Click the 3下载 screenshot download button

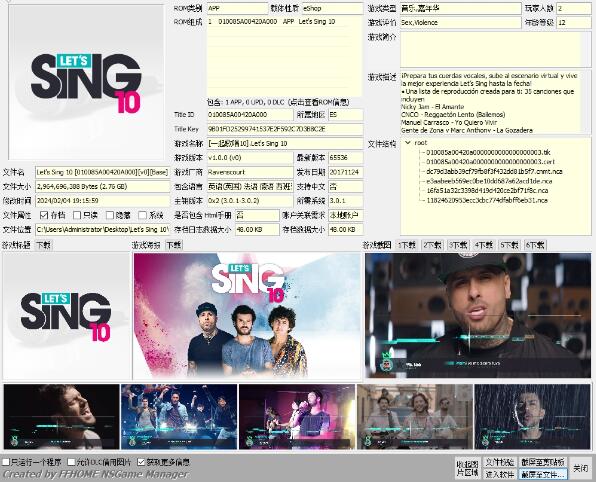point(458,245)
